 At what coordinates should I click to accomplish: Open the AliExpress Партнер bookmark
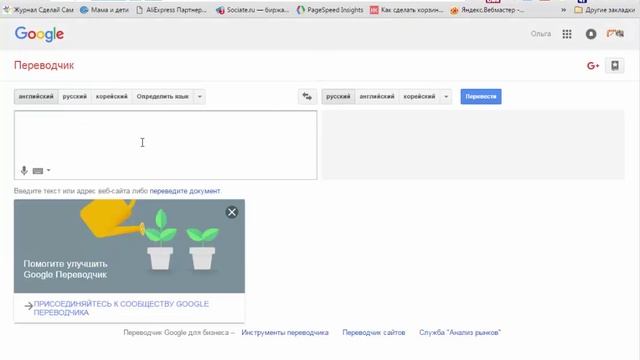click(171, 10)
